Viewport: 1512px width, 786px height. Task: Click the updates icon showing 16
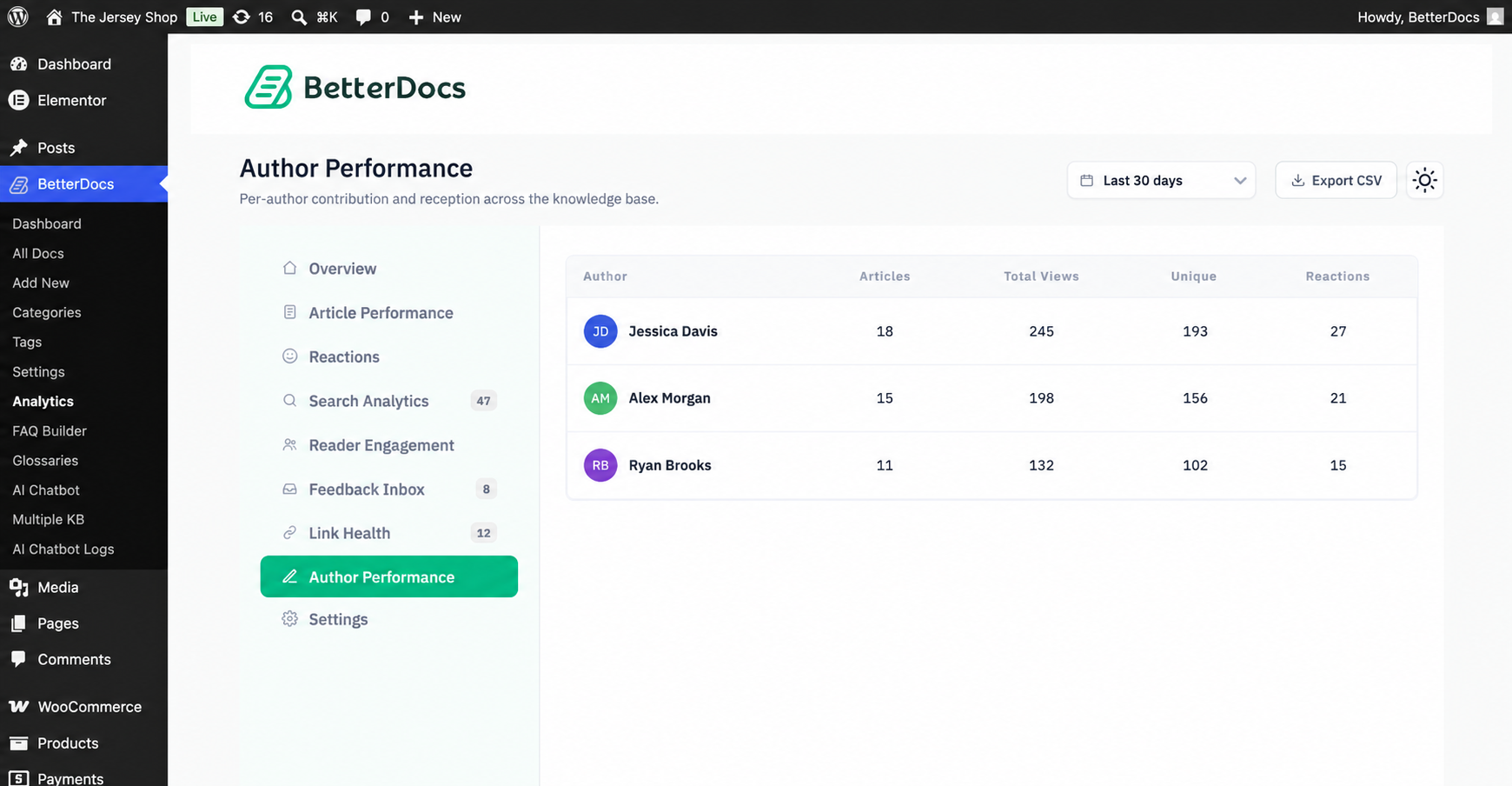point(242,17)
